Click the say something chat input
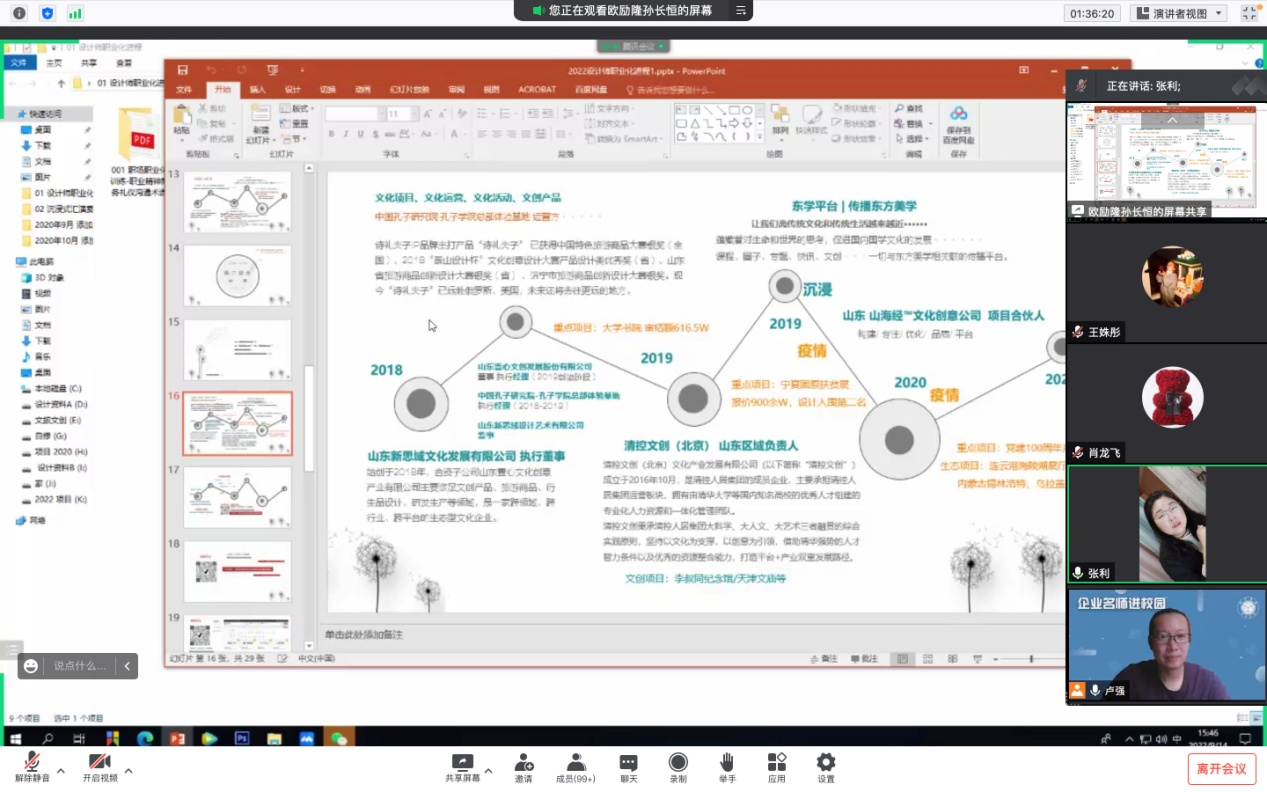This screenshot has height=792, width=1267. [79, 665]
